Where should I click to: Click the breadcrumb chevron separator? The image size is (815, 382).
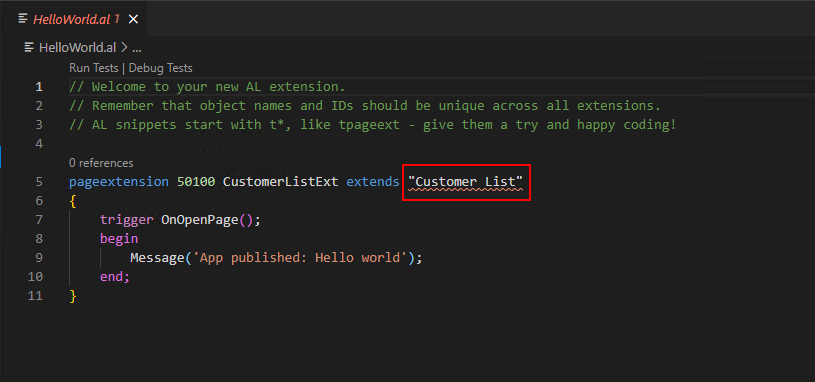124,48
